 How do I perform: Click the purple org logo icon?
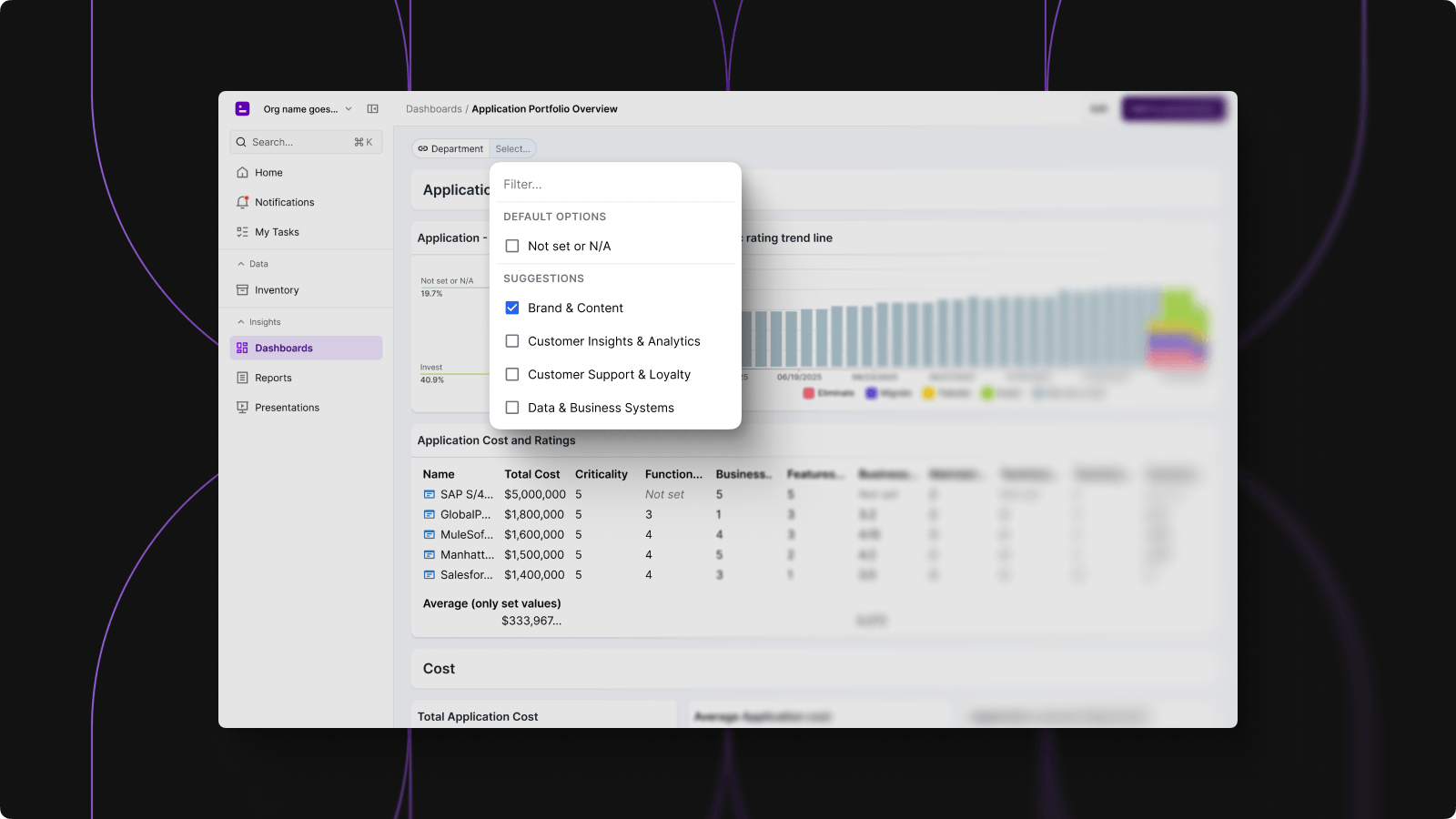242,109
